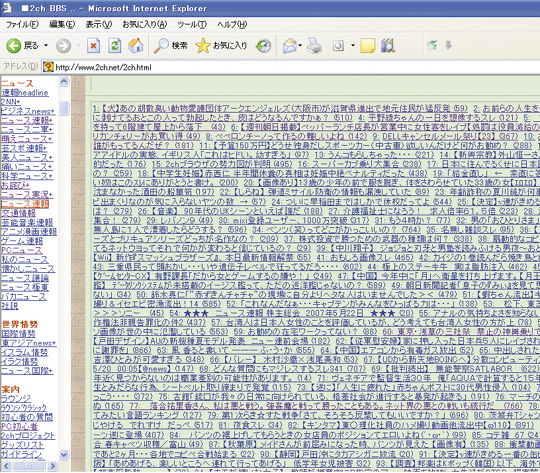Open dropdown arrow next to Edit icon
The height and width of the screenshot is (473, 540).
(353, 45)
